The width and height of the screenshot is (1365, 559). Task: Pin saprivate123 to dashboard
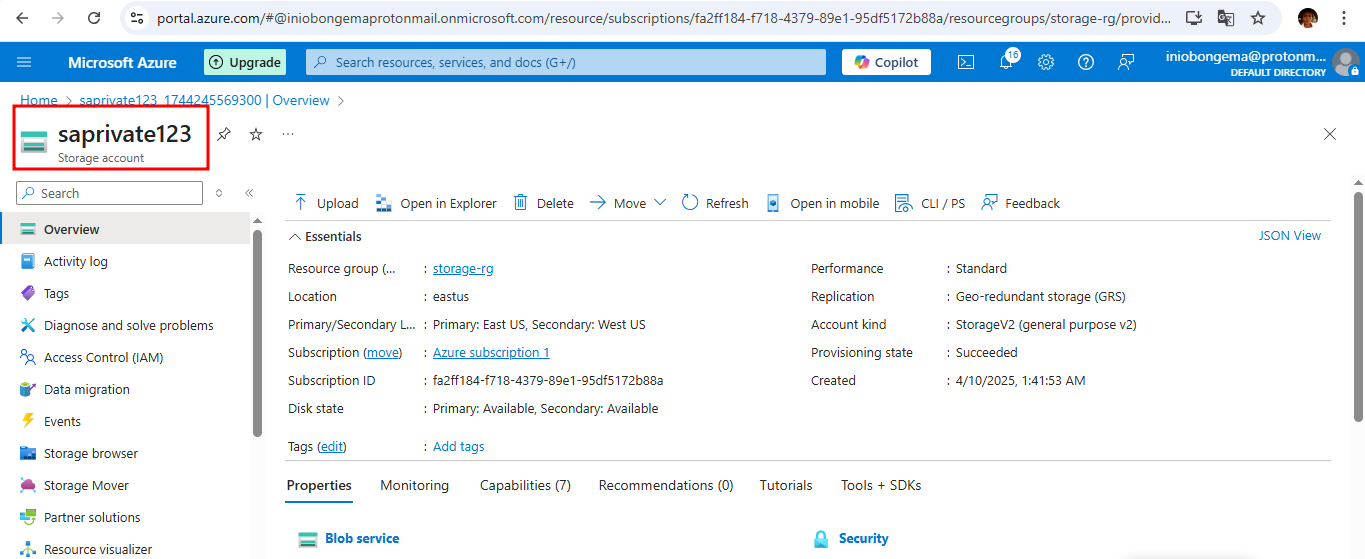224,134
